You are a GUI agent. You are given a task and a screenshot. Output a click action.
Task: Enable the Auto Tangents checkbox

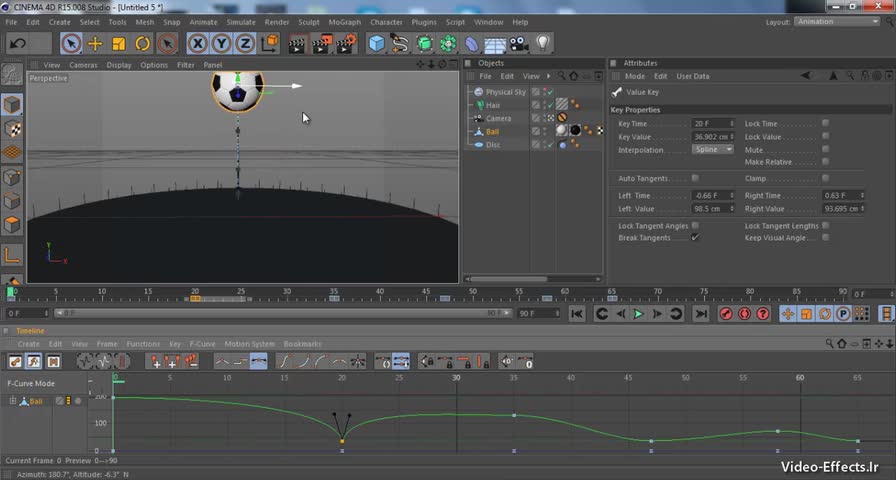click(x=695, y=178)
